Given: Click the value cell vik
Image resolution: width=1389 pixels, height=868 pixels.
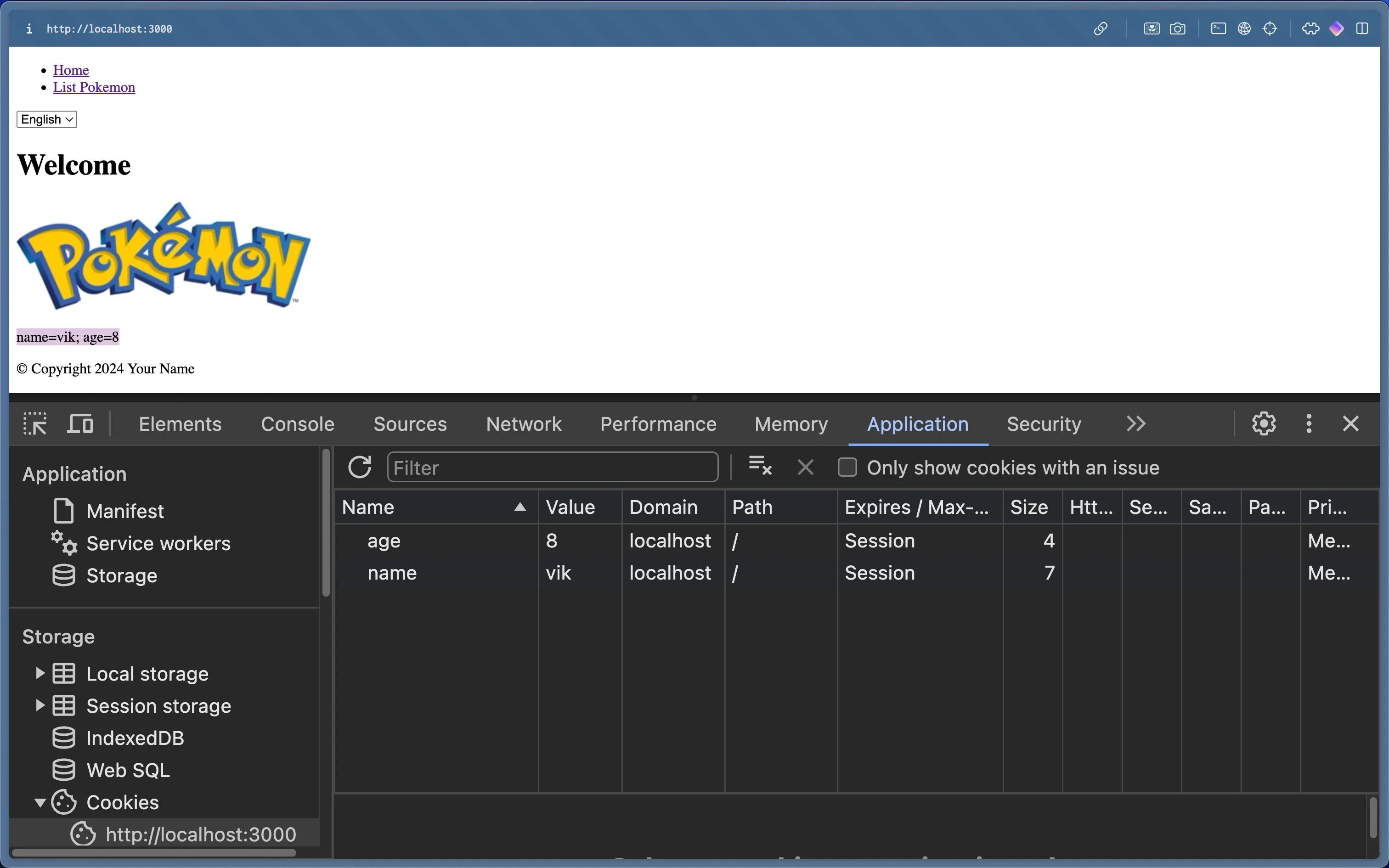Looking at the screenshot, I should pos(580,572).
